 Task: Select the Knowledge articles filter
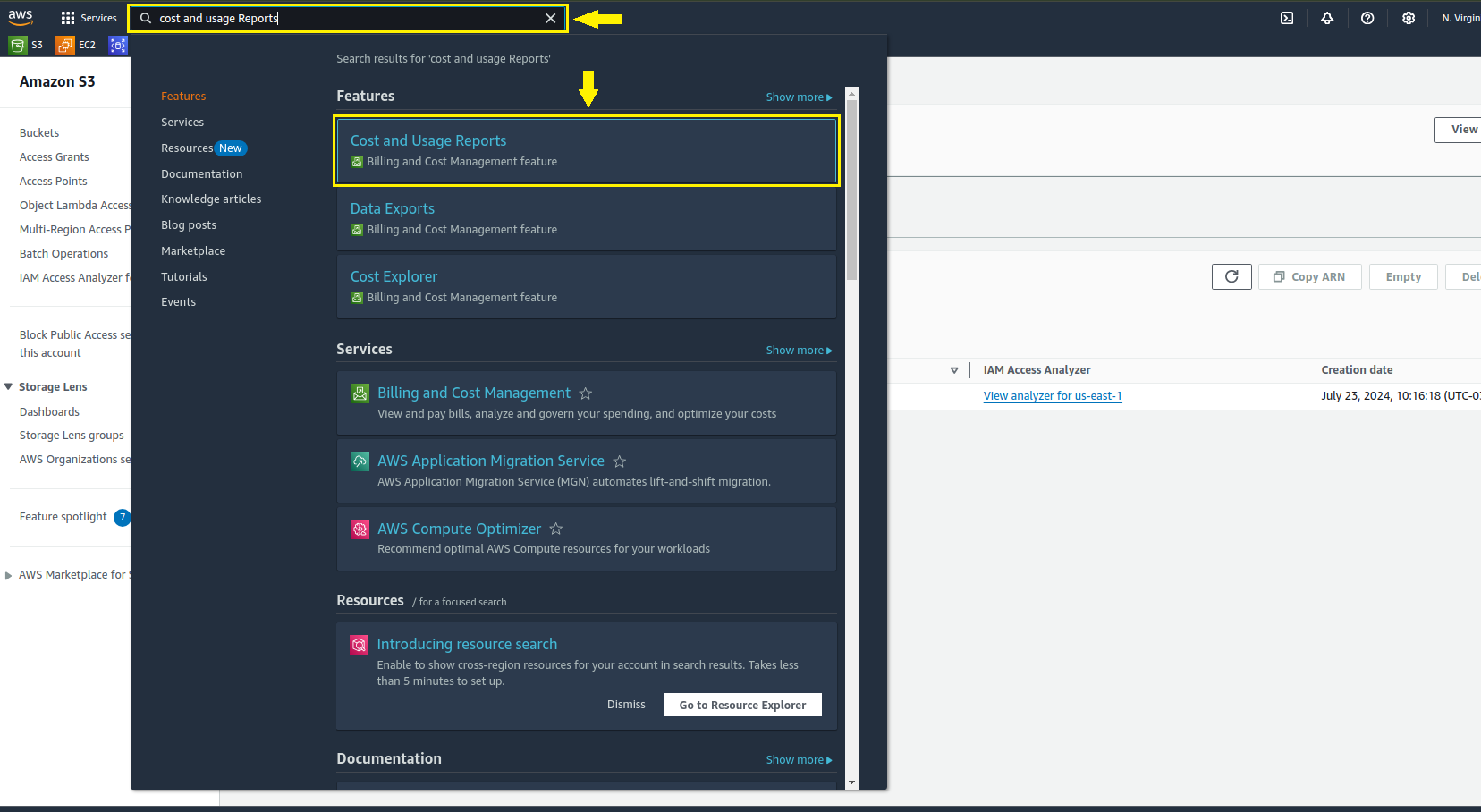[x=211, y=199]
